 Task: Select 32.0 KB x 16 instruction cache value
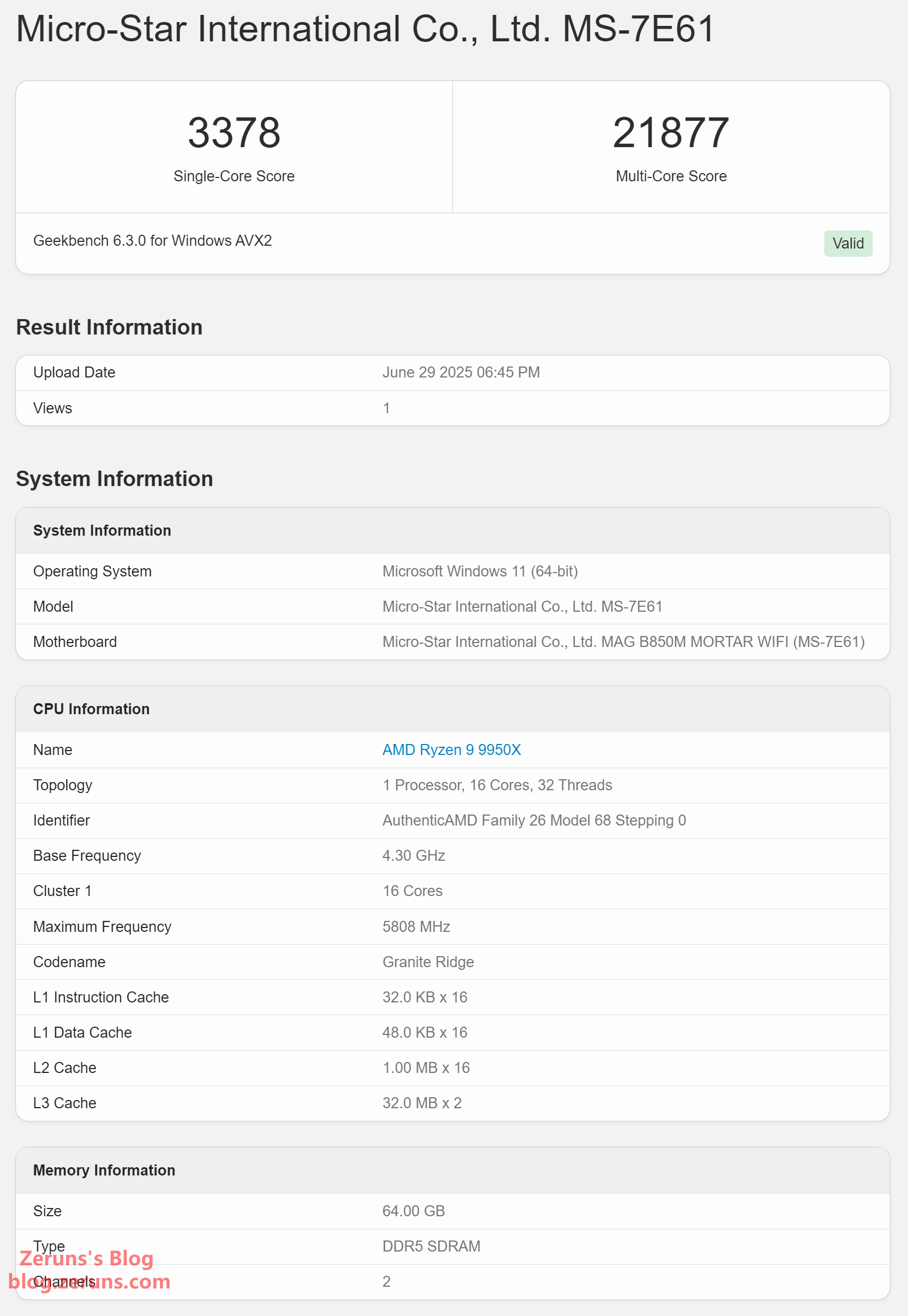point(424,997)
